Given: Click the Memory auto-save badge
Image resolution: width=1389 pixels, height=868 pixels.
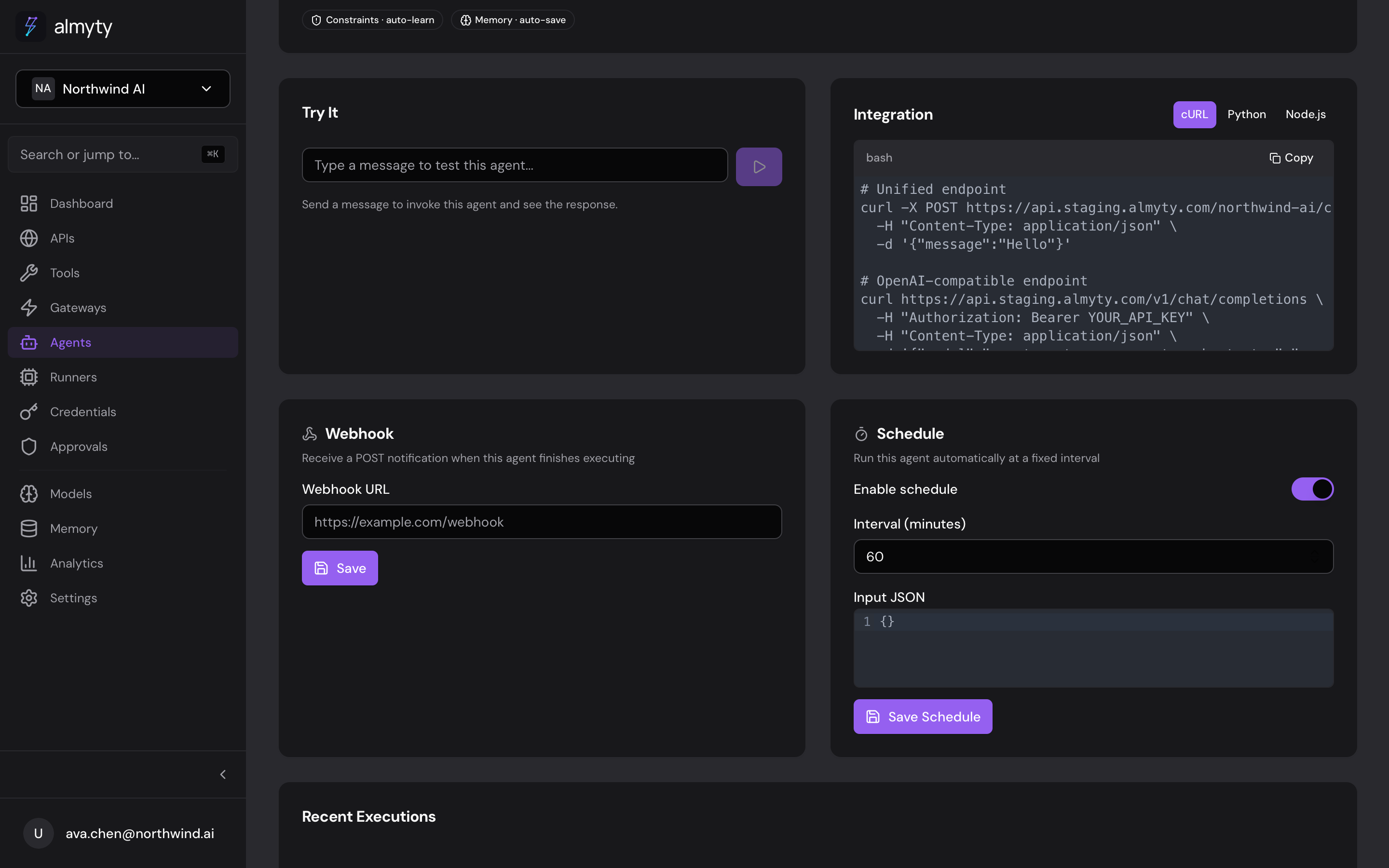Looking at the screenshot, I should pos(513,20).
